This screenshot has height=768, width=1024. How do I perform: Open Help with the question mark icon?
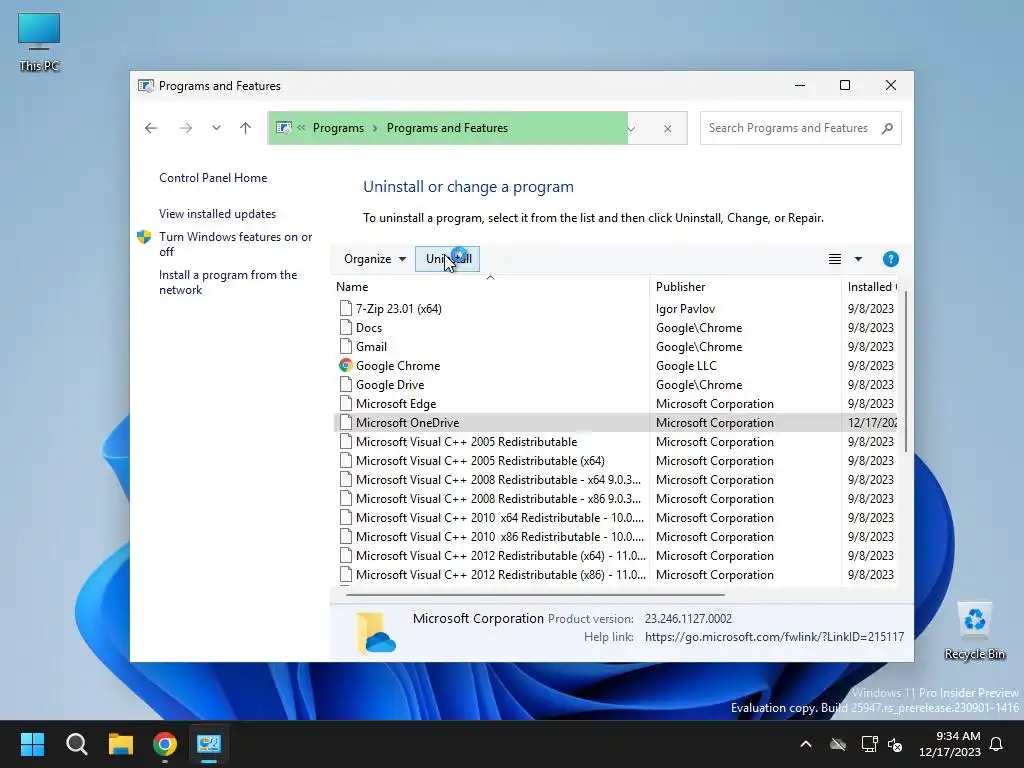pyautogui.click(x=890, y=259)
